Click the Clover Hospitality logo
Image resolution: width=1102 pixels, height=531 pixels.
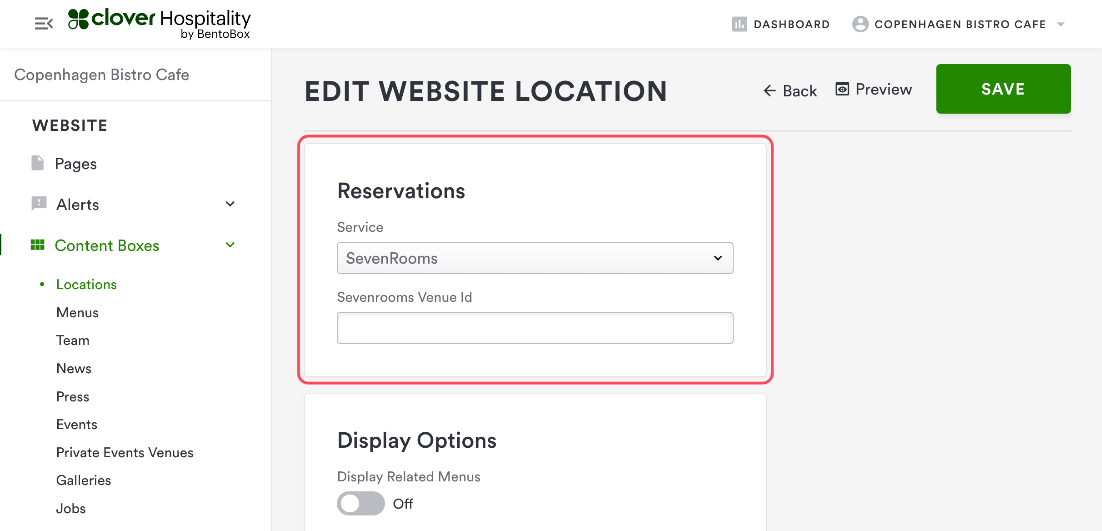click(x=160, y=24)
